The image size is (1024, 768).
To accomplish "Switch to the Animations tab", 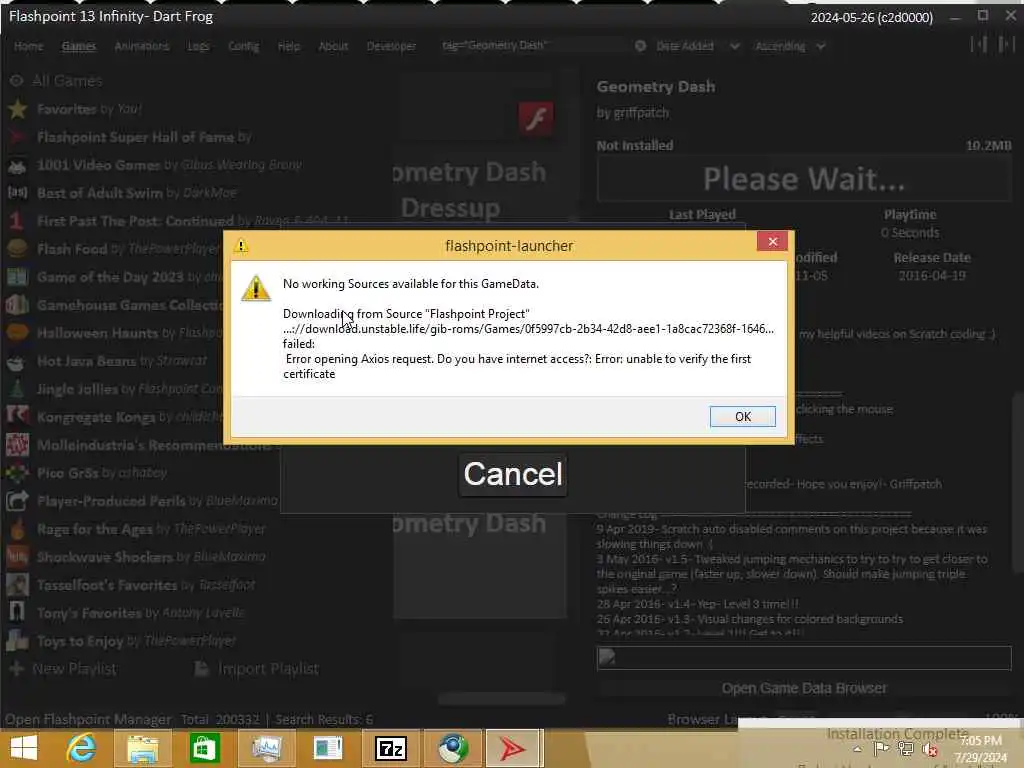I will click(142, 46).
